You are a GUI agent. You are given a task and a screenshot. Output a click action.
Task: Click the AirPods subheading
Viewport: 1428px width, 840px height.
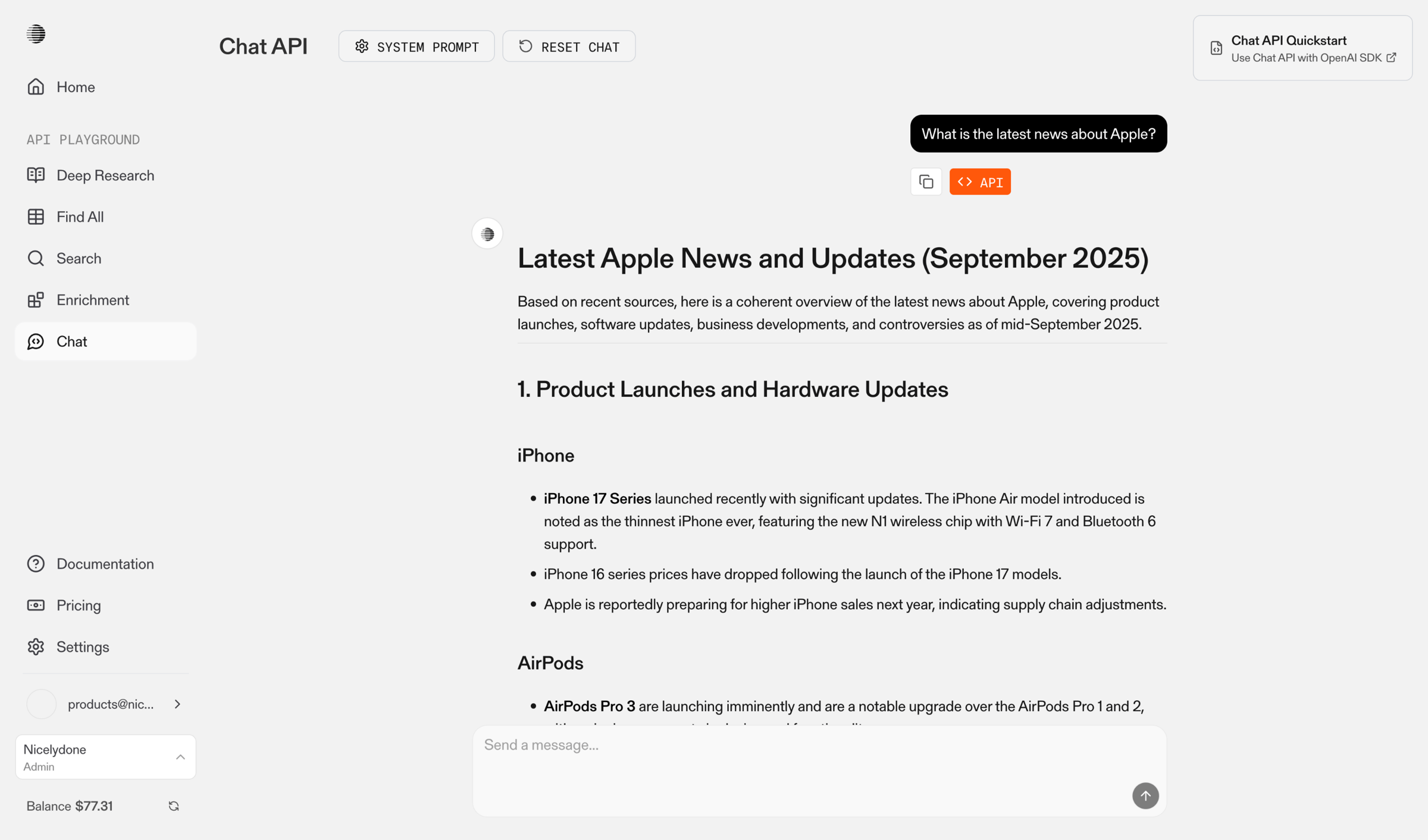(550, 663)
